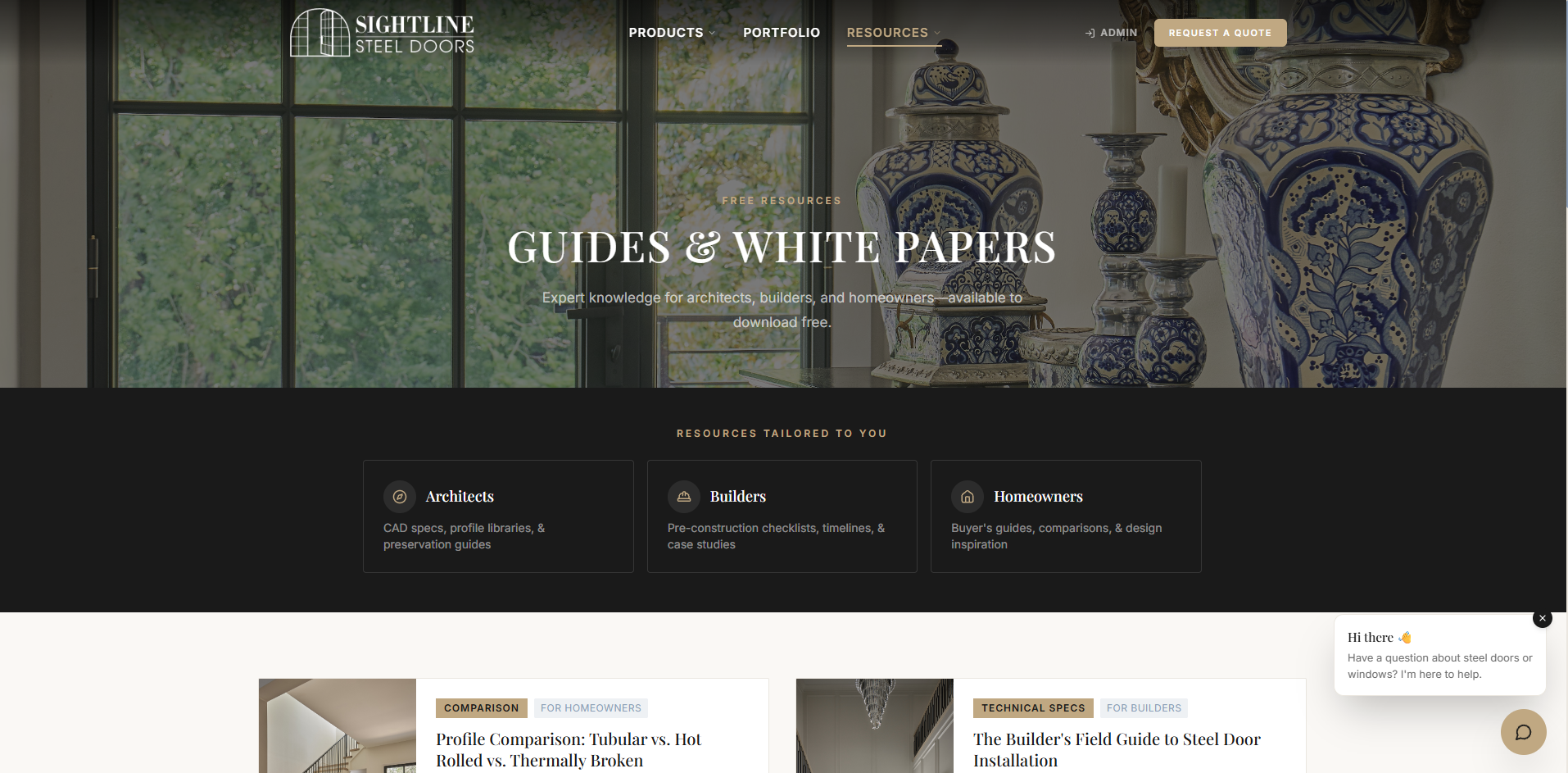This screenshot has width=1568, height=773.
Task: Open the Admin link
Action: point(1111,33)
